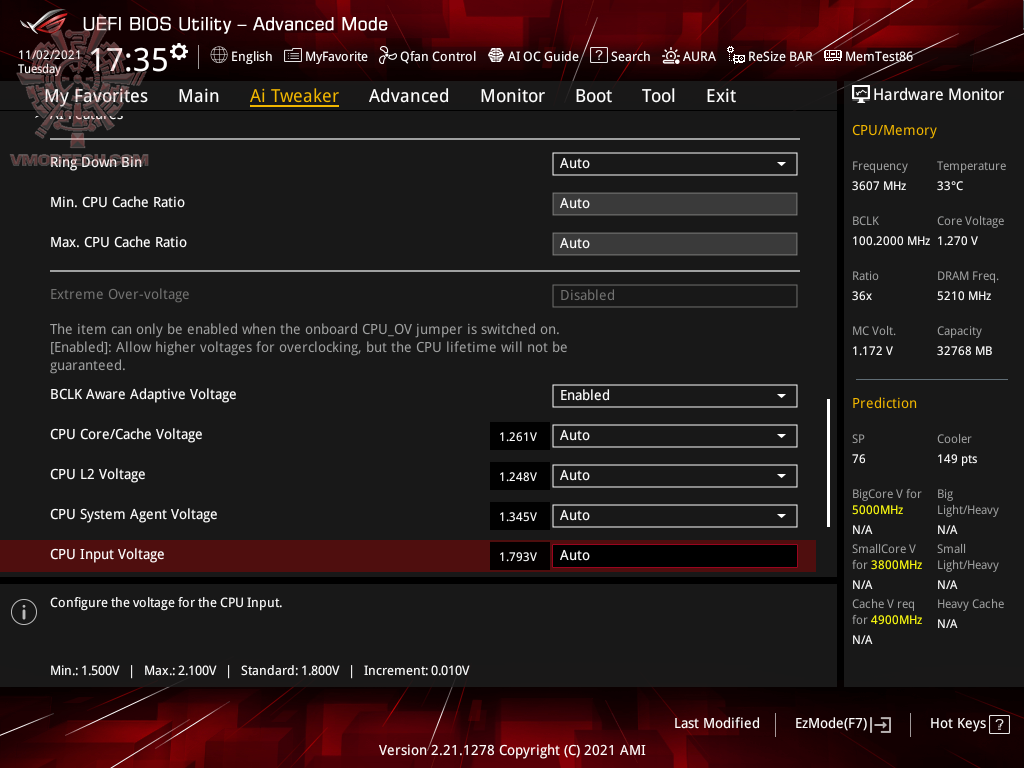Select the CPU Input Voltage row label
1024x768 pixels.
(107, 554)
